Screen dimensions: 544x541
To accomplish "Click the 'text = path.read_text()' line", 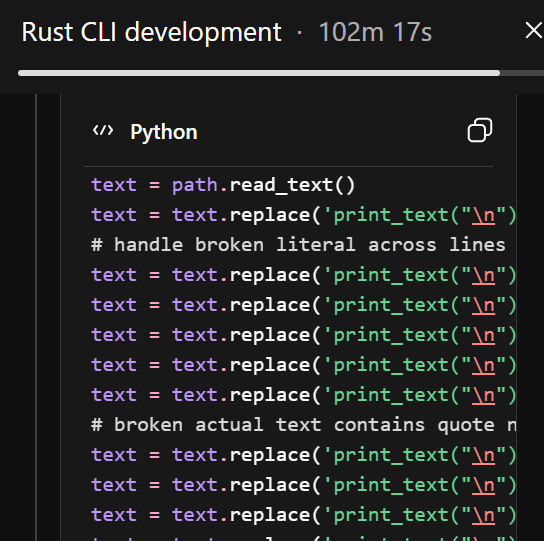I will pyautogui.click(x=223, y=185).
